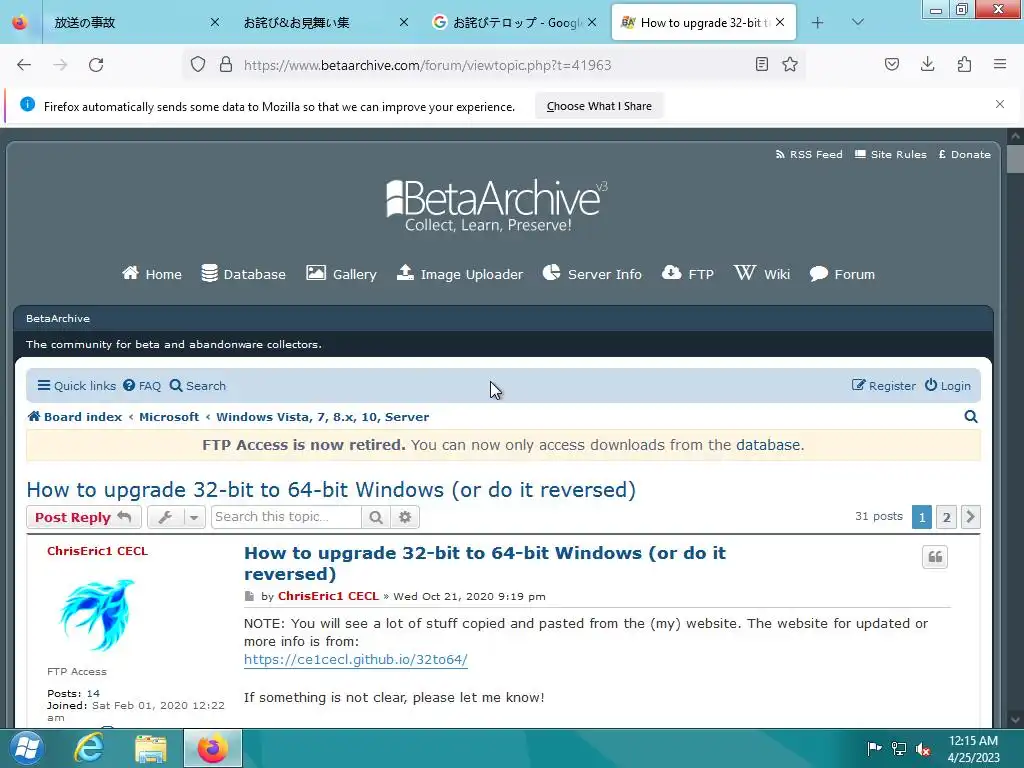The width and height of the screenshot is (1024, 768).
Task: Open the Site Rules link
Action: tap(891, 155)
